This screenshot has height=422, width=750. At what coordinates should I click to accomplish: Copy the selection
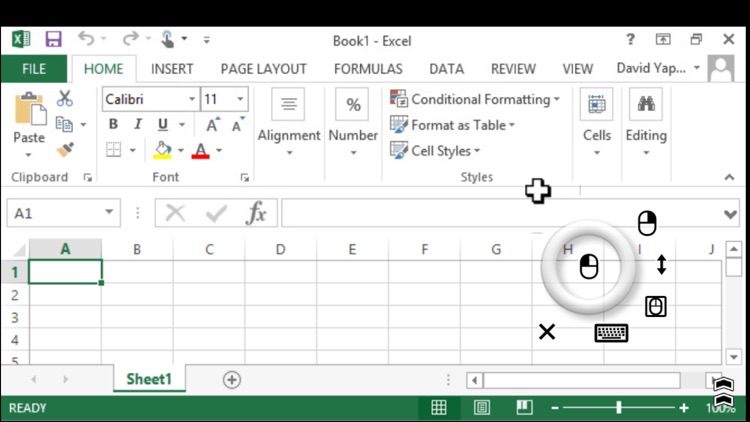click(x=64, y=124)
